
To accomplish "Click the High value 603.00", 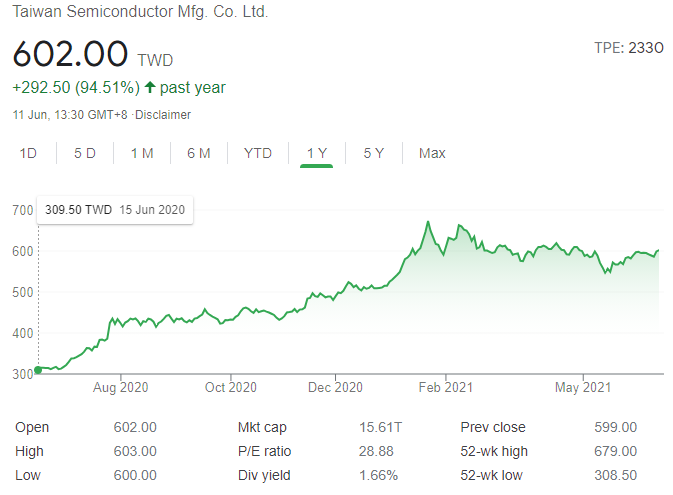I will tap(135, 451).
